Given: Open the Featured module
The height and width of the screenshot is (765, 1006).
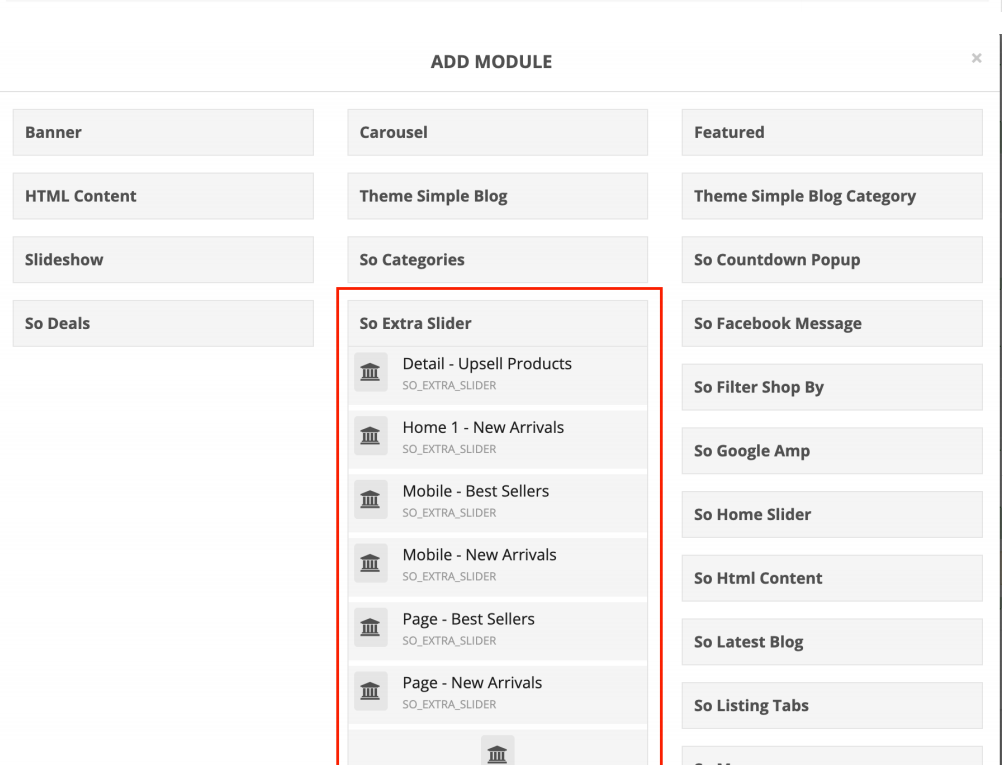Looking at the screenshot, I should 831,132.
